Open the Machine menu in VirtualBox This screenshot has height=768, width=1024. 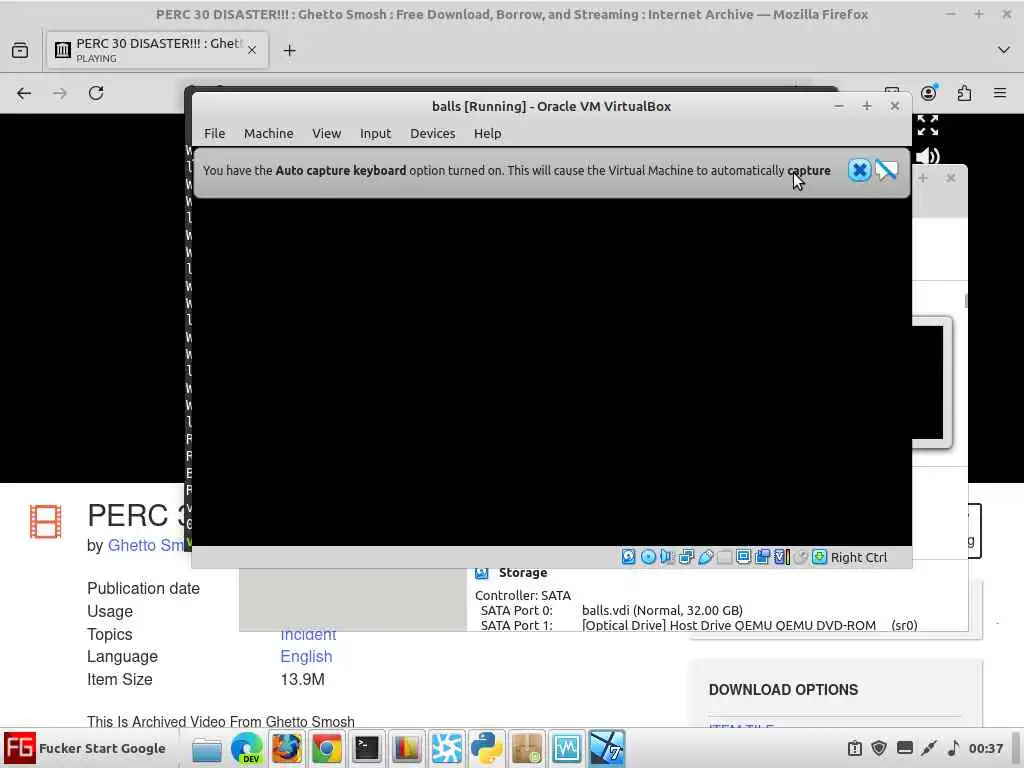268,133
